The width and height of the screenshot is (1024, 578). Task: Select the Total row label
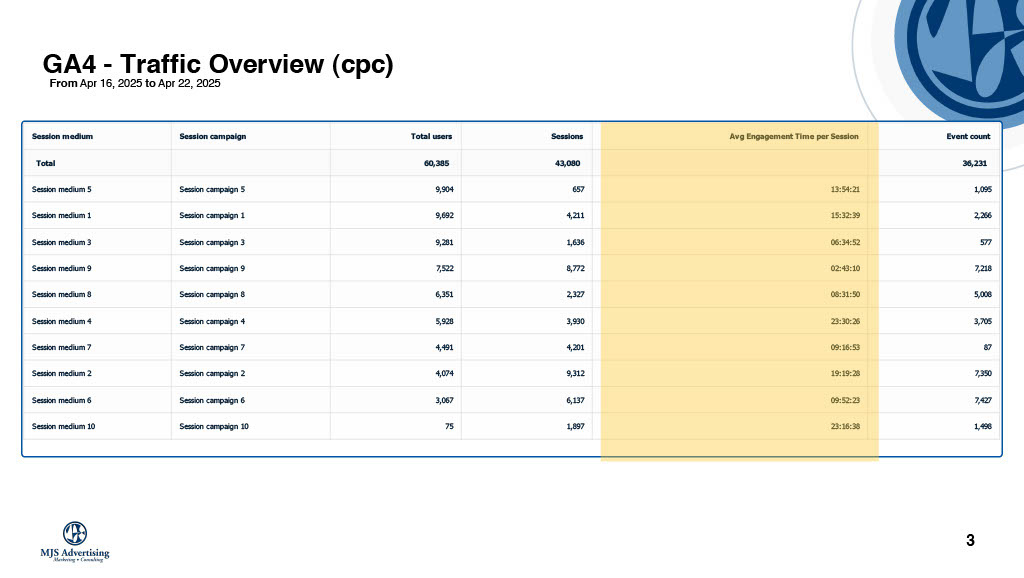click(x=46, y=163)
